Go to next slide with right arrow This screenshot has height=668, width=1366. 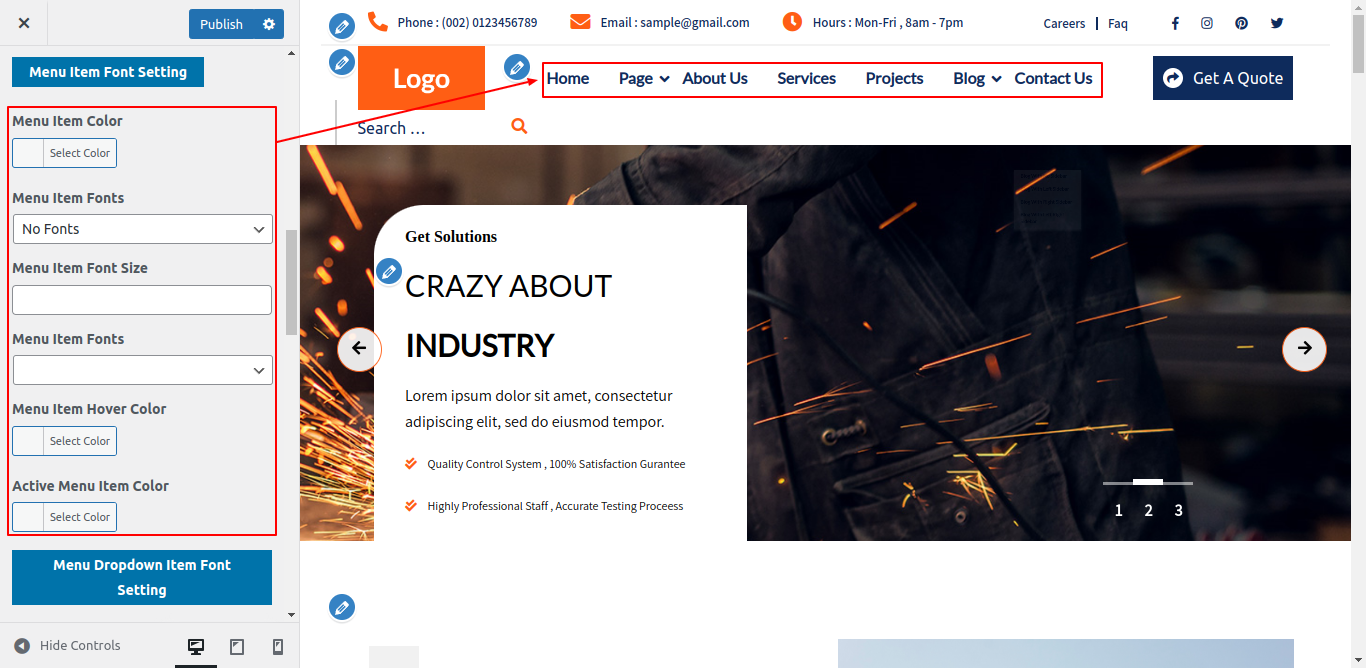[x=1304, y=349]
